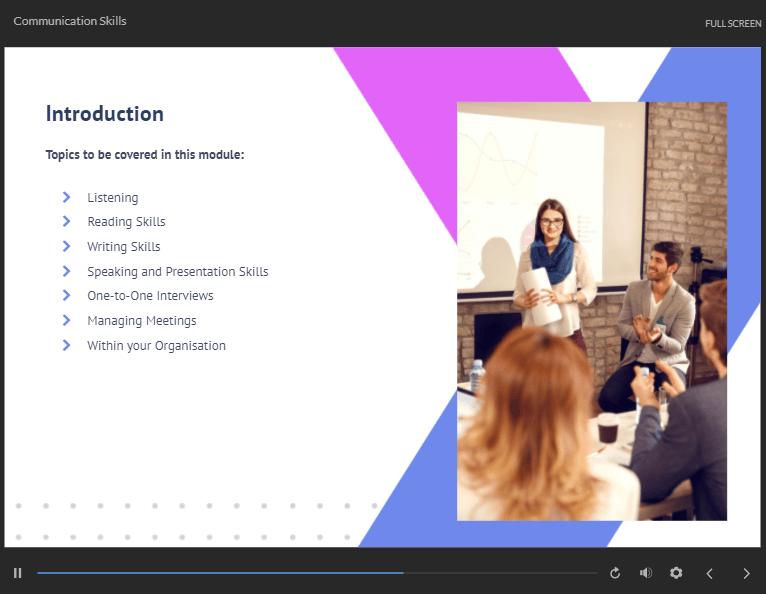Click chevron bullet beside Listening

pos(66,197)
